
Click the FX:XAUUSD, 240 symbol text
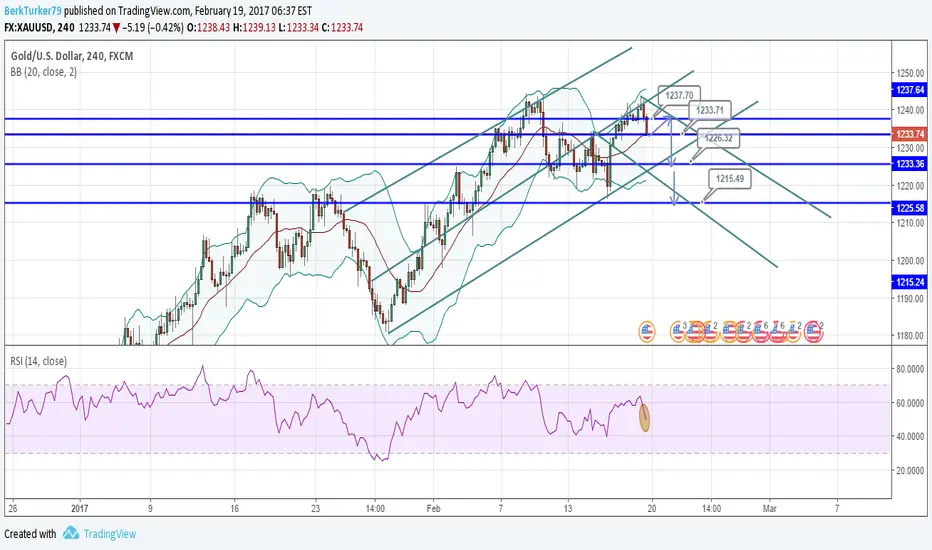(x=39, y=27)
